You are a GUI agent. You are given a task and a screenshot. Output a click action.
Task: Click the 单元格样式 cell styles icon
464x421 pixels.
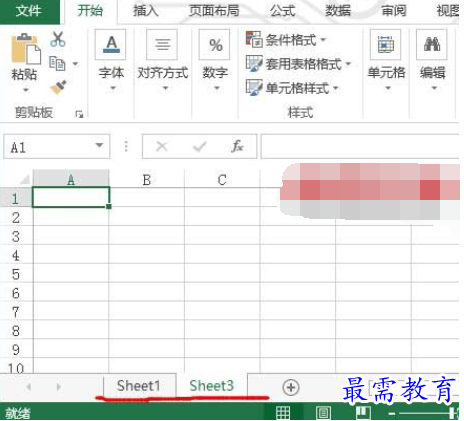254,87
